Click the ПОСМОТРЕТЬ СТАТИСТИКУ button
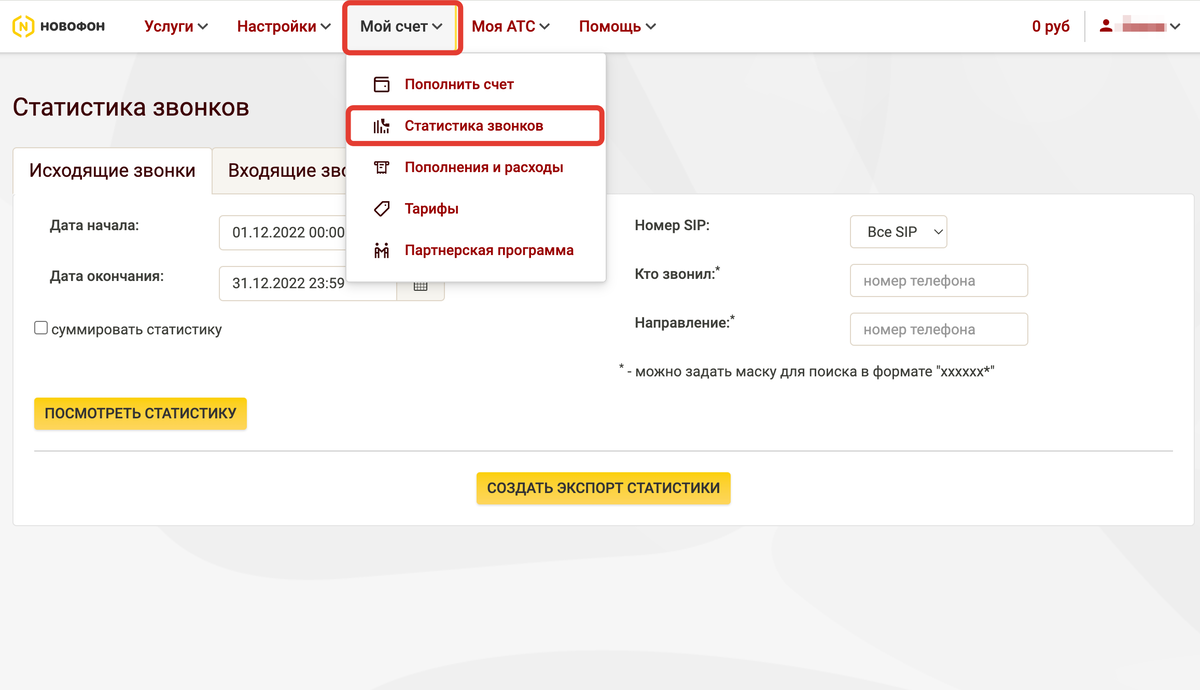The width and height of the screenshot is (1200, 690). (140, 413)
